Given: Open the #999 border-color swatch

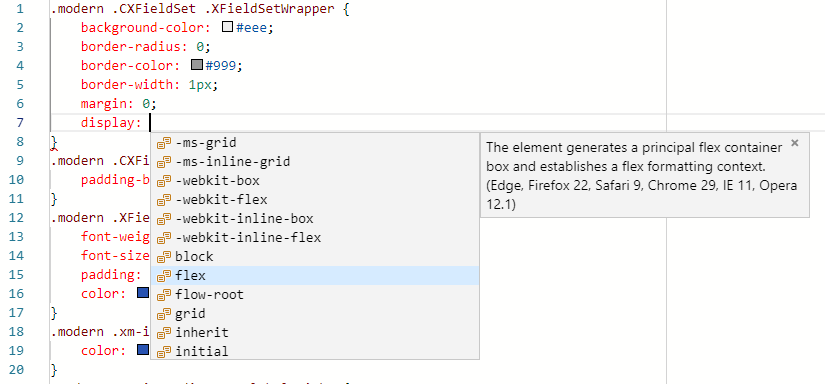Looking at the screenshot, I should click(197, 65).
